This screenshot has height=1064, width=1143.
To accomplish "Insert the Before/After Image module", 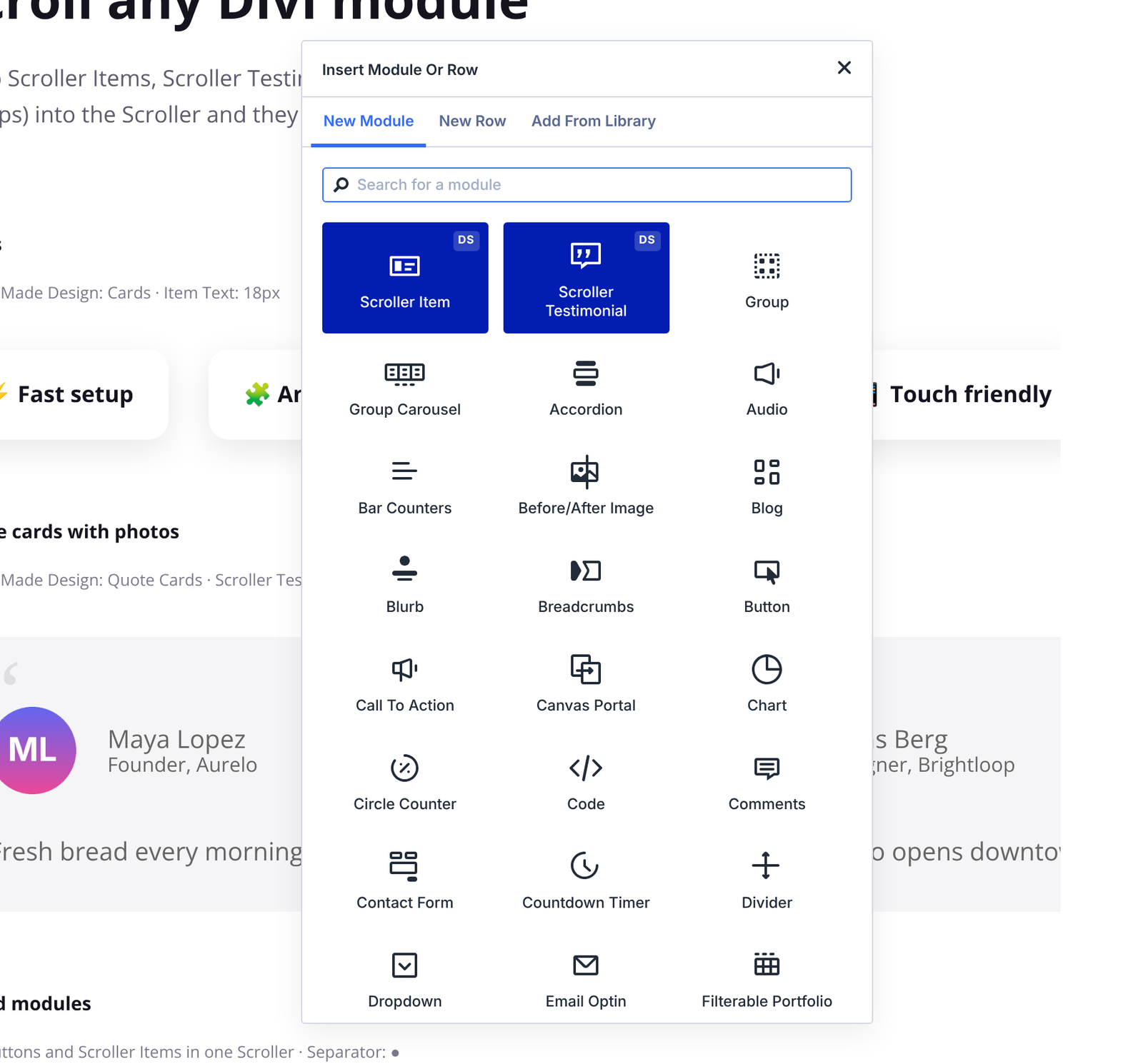I will click(586, 487).
